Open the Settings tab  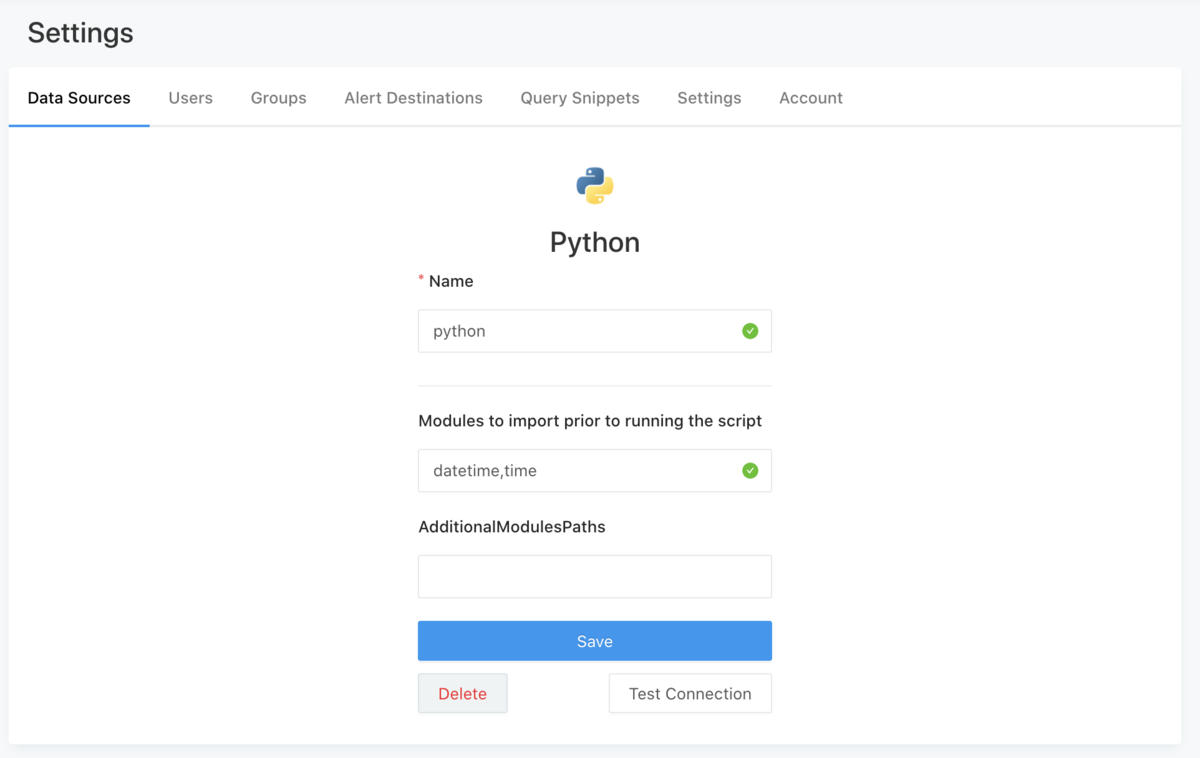coord(709,98)
